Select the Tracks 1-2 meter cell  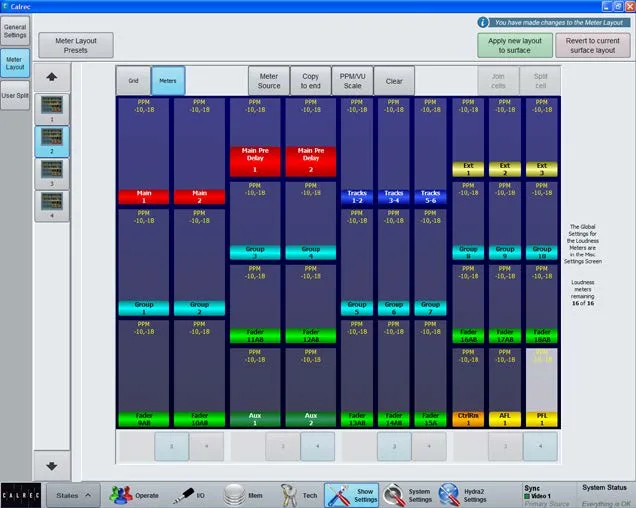(357, 151)
